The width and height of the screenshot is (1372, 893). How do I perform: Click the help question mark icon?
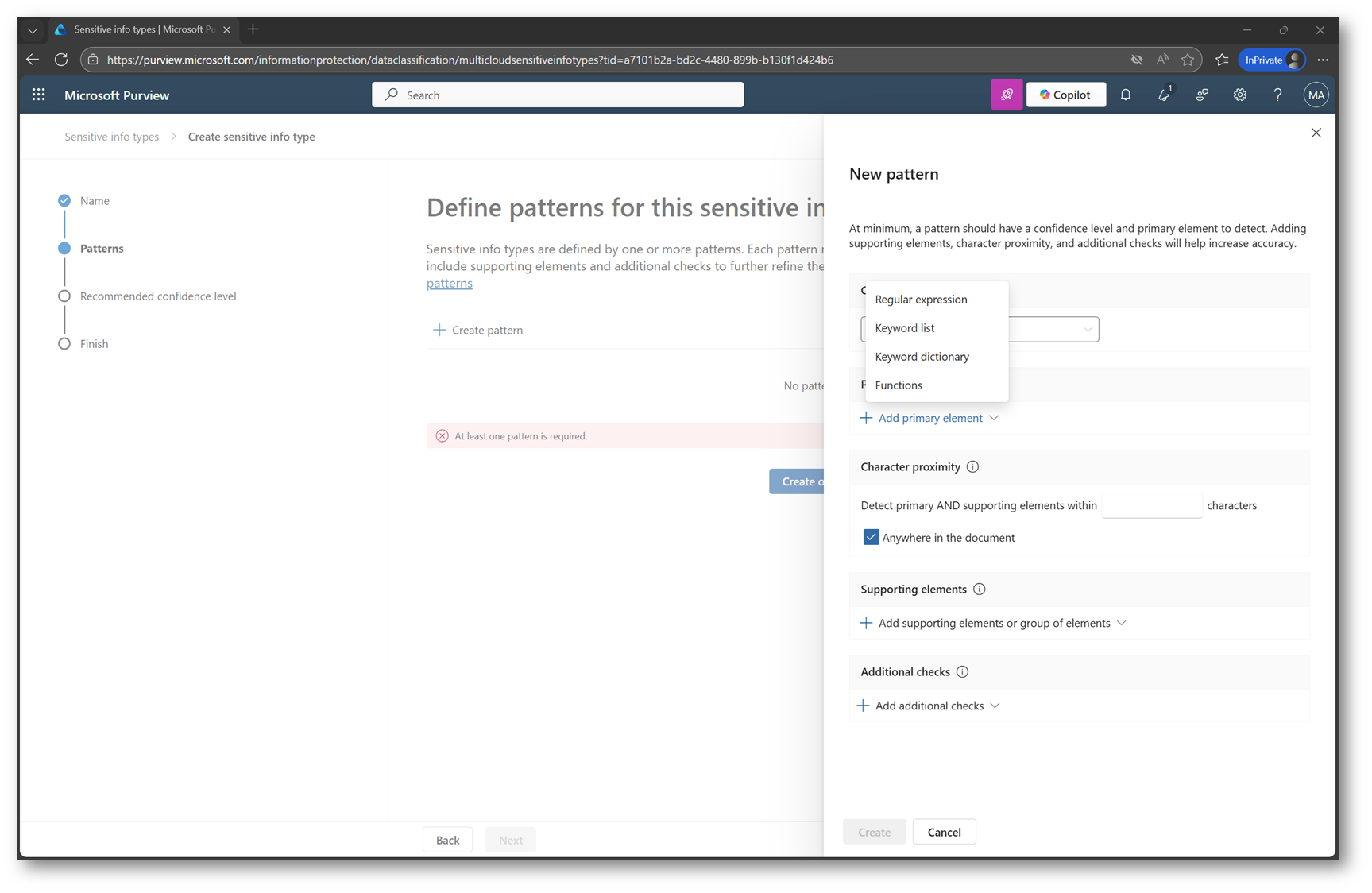(x=1277, y=95)
